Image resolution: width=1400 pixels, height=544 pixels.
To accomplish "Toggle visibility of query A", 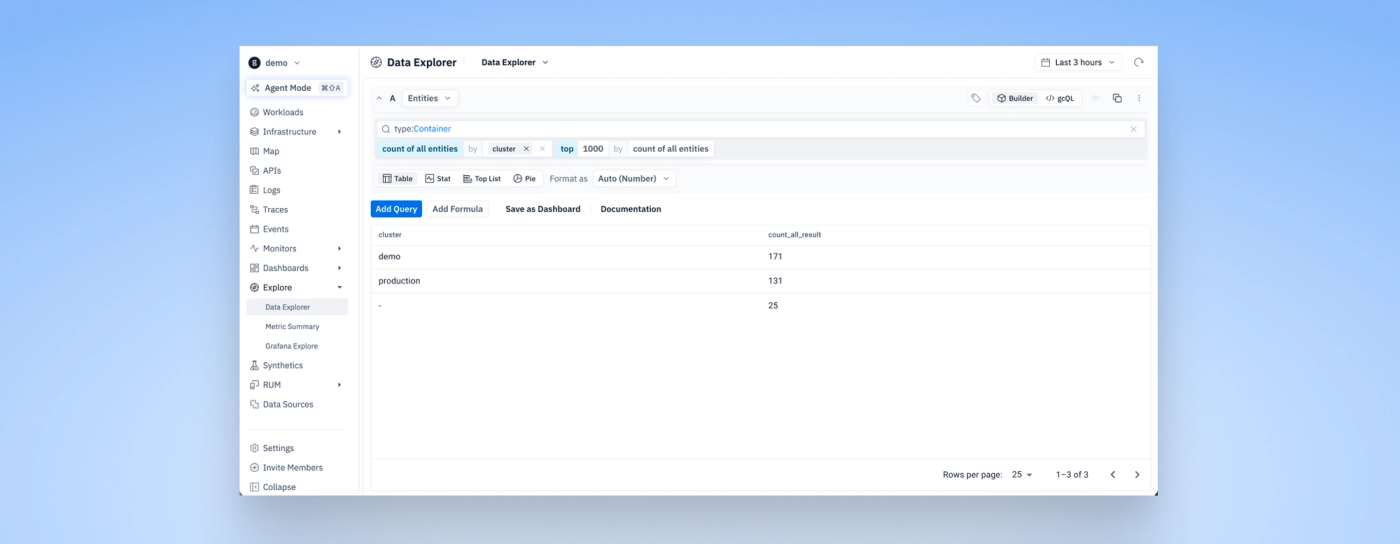I will pos(1095,98).
